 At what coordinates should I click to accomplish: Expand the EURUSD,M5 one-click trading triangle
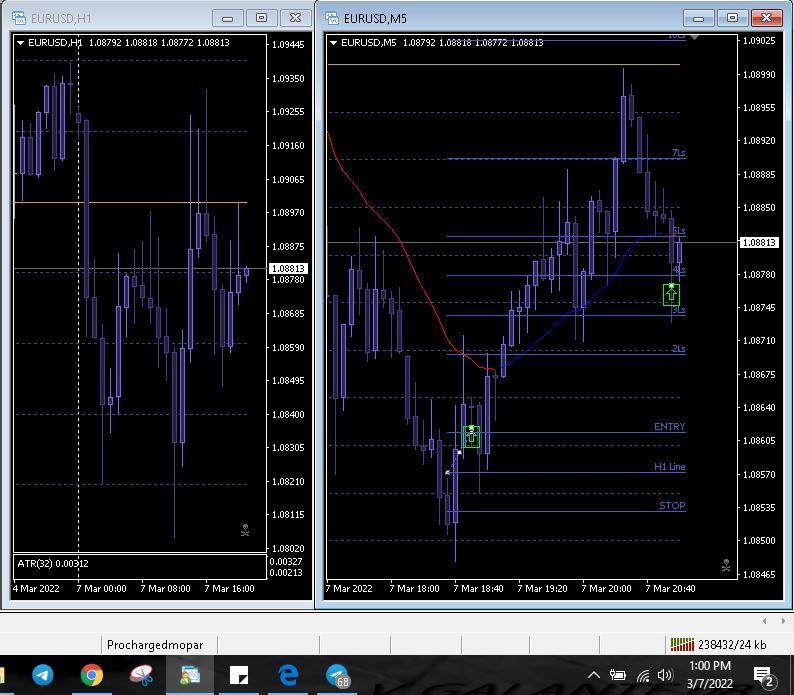333,42
